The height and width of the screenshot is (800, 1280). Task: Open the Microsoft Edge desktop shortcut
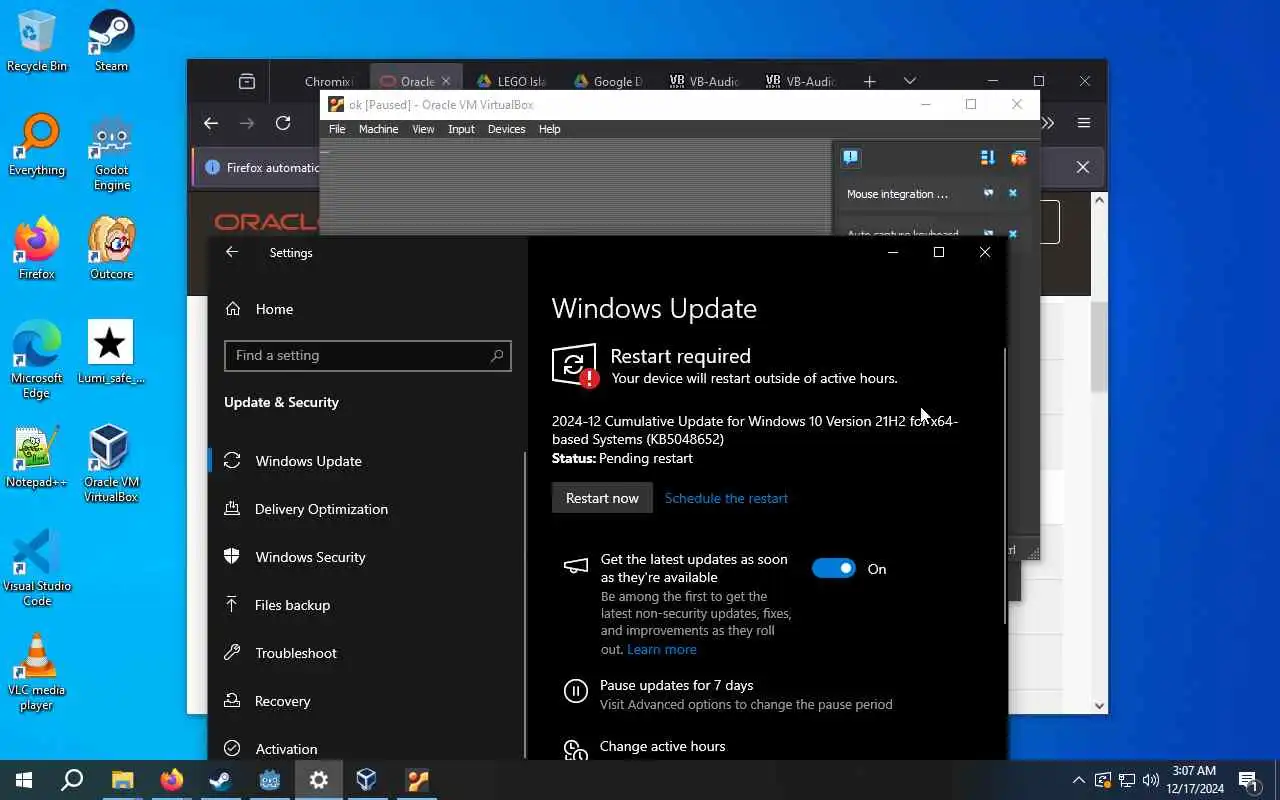click(x=37, y=360)
